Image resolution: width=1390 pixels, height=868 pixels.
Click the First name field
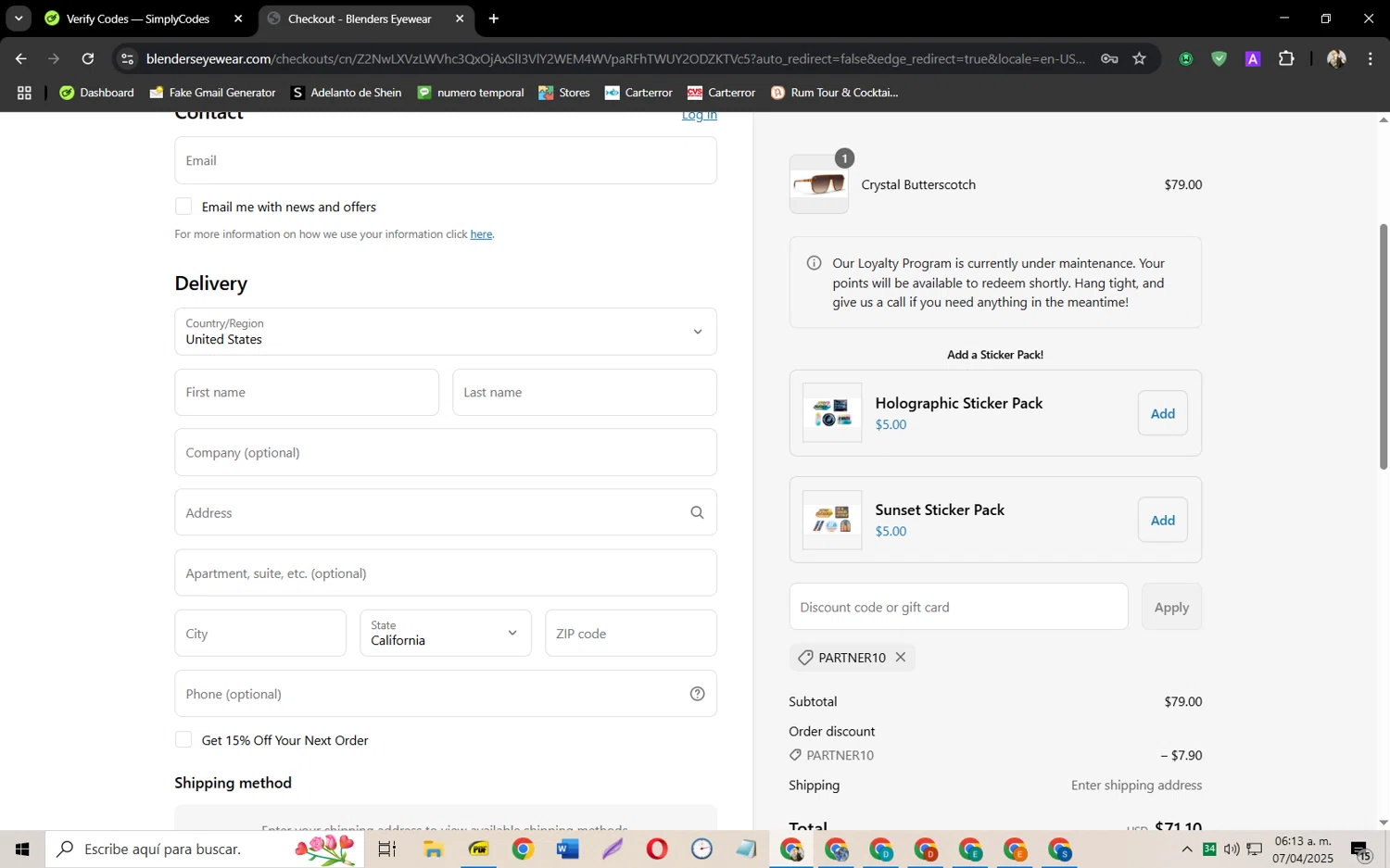coord(307,392)
